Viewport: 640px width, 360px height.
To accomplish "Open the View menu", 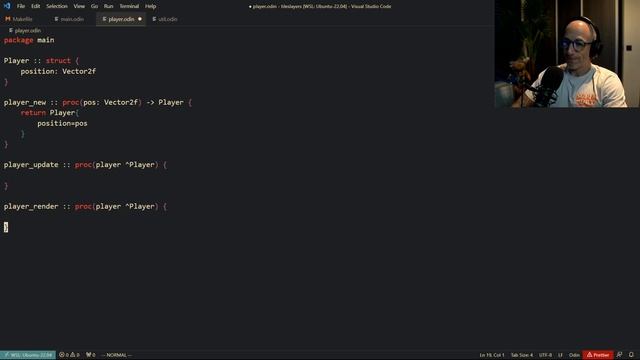I will point(79,6).
